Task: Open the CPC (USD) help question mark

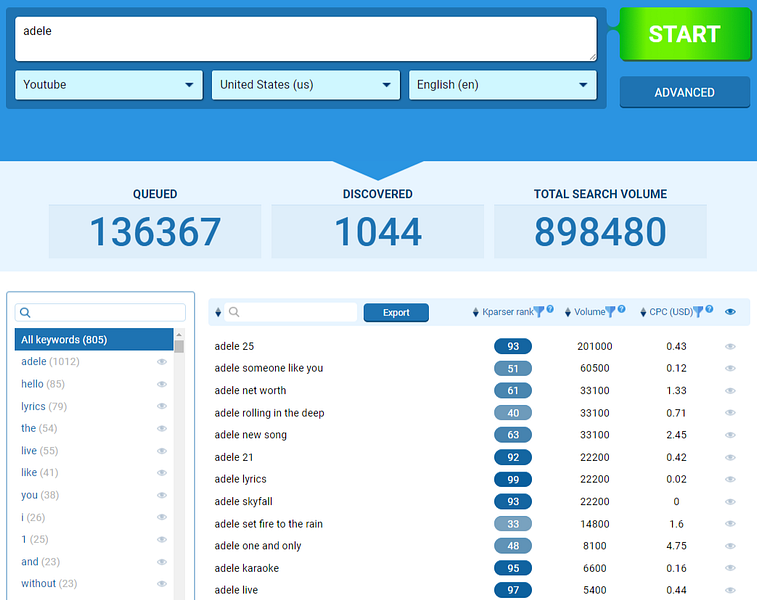Action: [709, 309]
